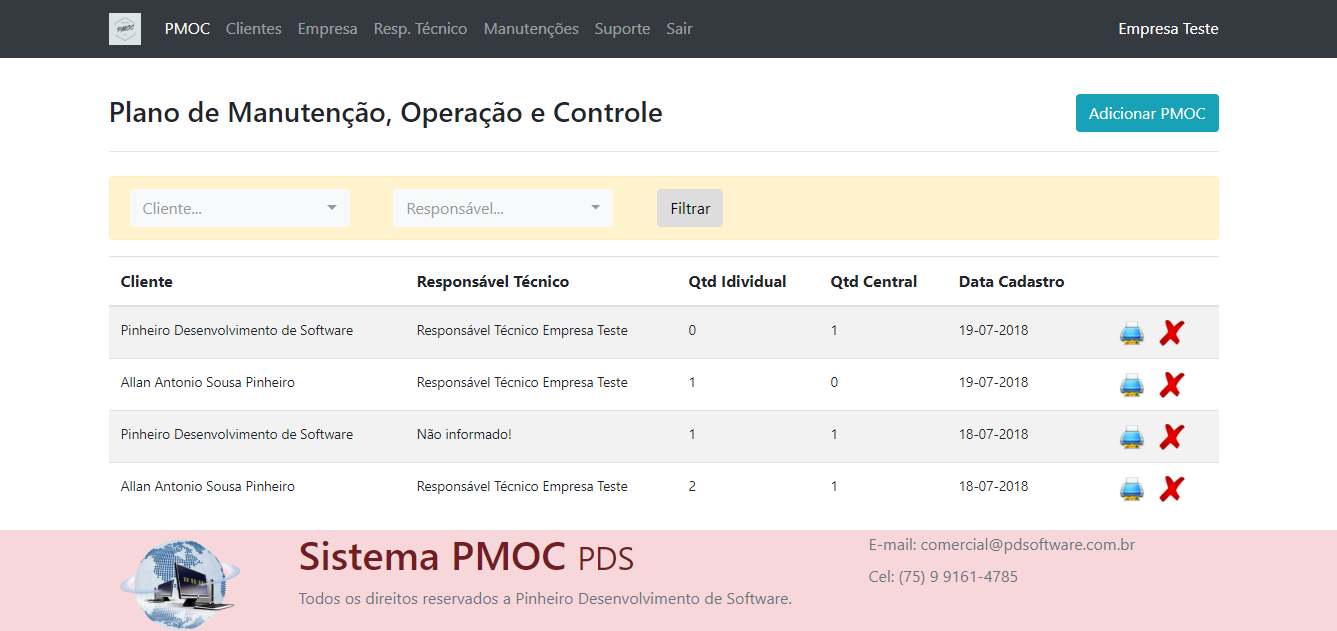The width and height of the screenshot is (1337, 631).
Task: Open the Manutenções menu
Action: (531, 28)
